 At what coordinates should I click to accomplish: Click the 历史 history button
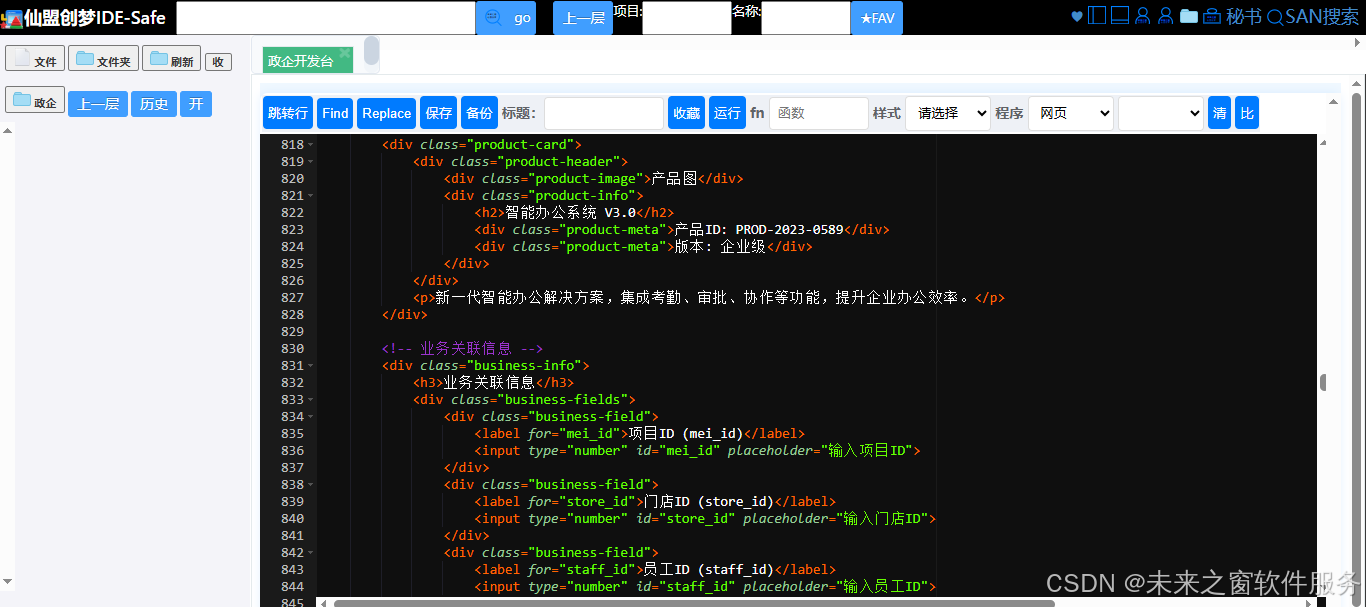[154, 104]
